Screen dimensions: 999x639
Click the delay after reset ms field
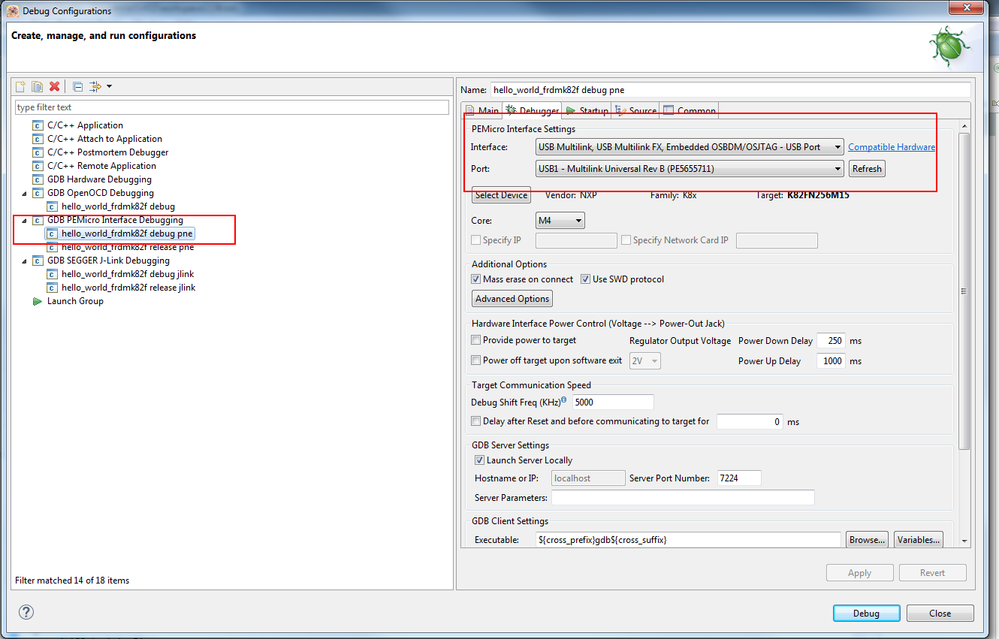pyautogui.click(x=750, y=422)
